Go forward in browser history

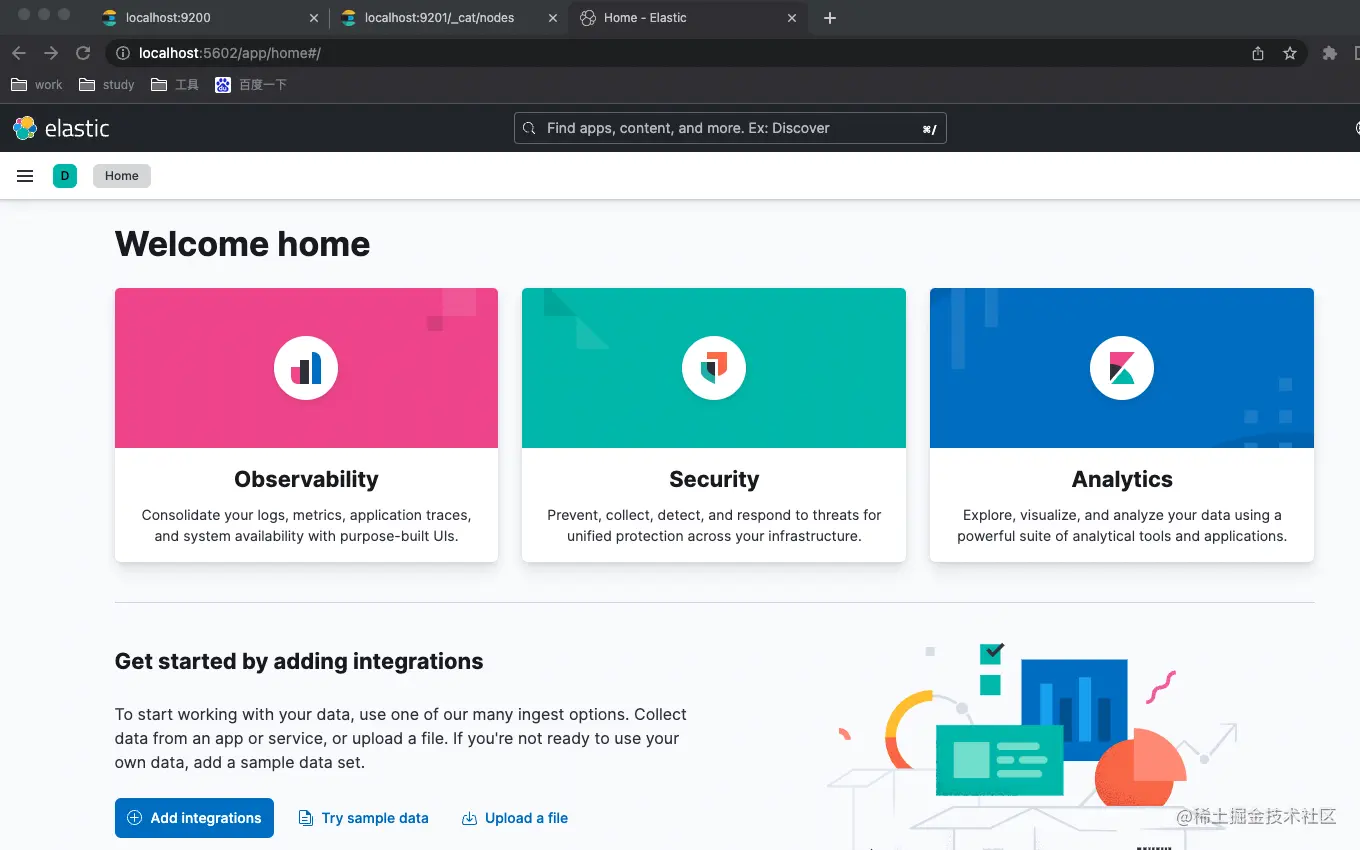click(x=51, y=53)
